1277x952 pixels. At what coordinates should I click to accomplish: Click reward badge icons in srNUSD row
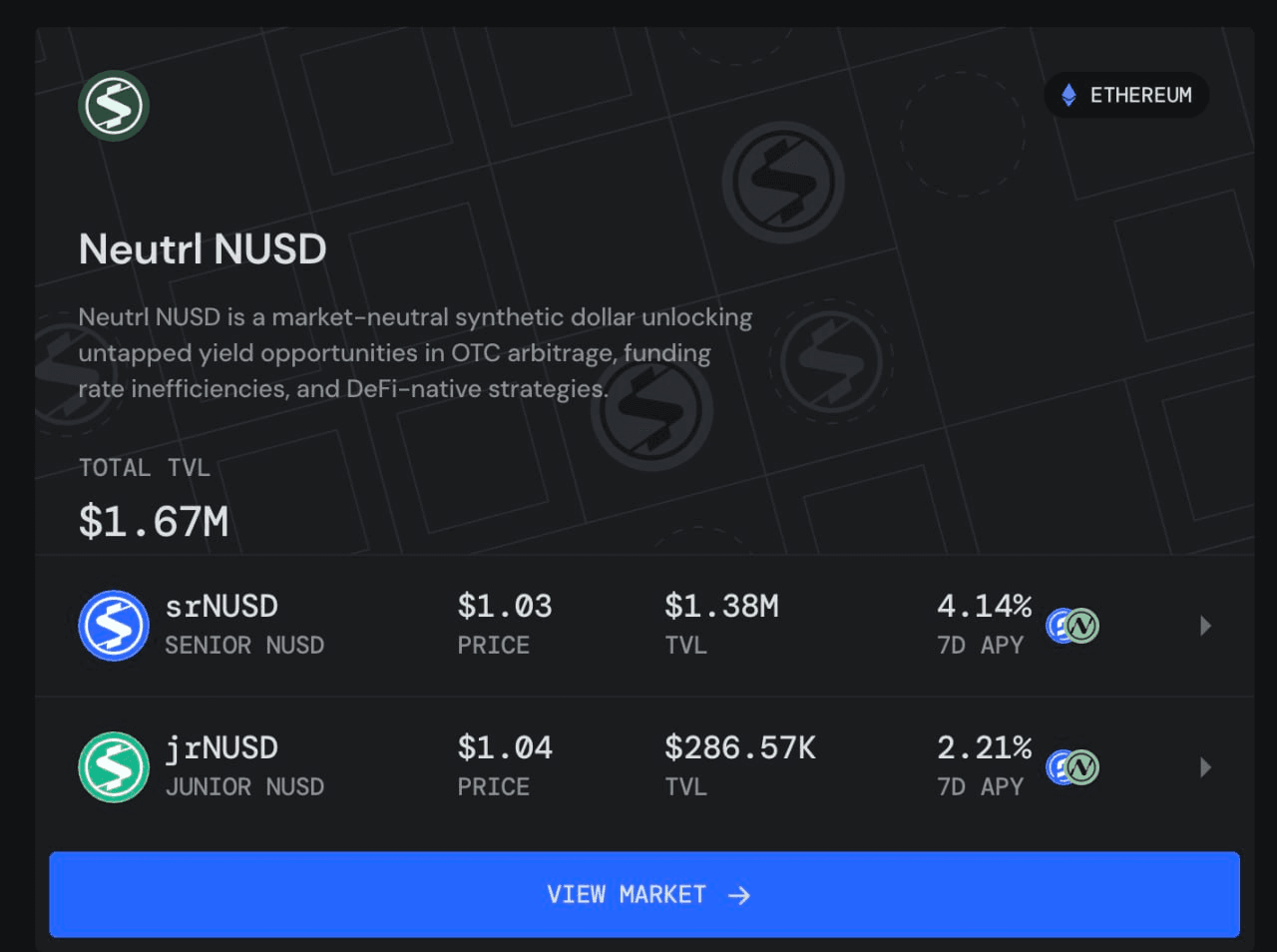point(1072,626)
